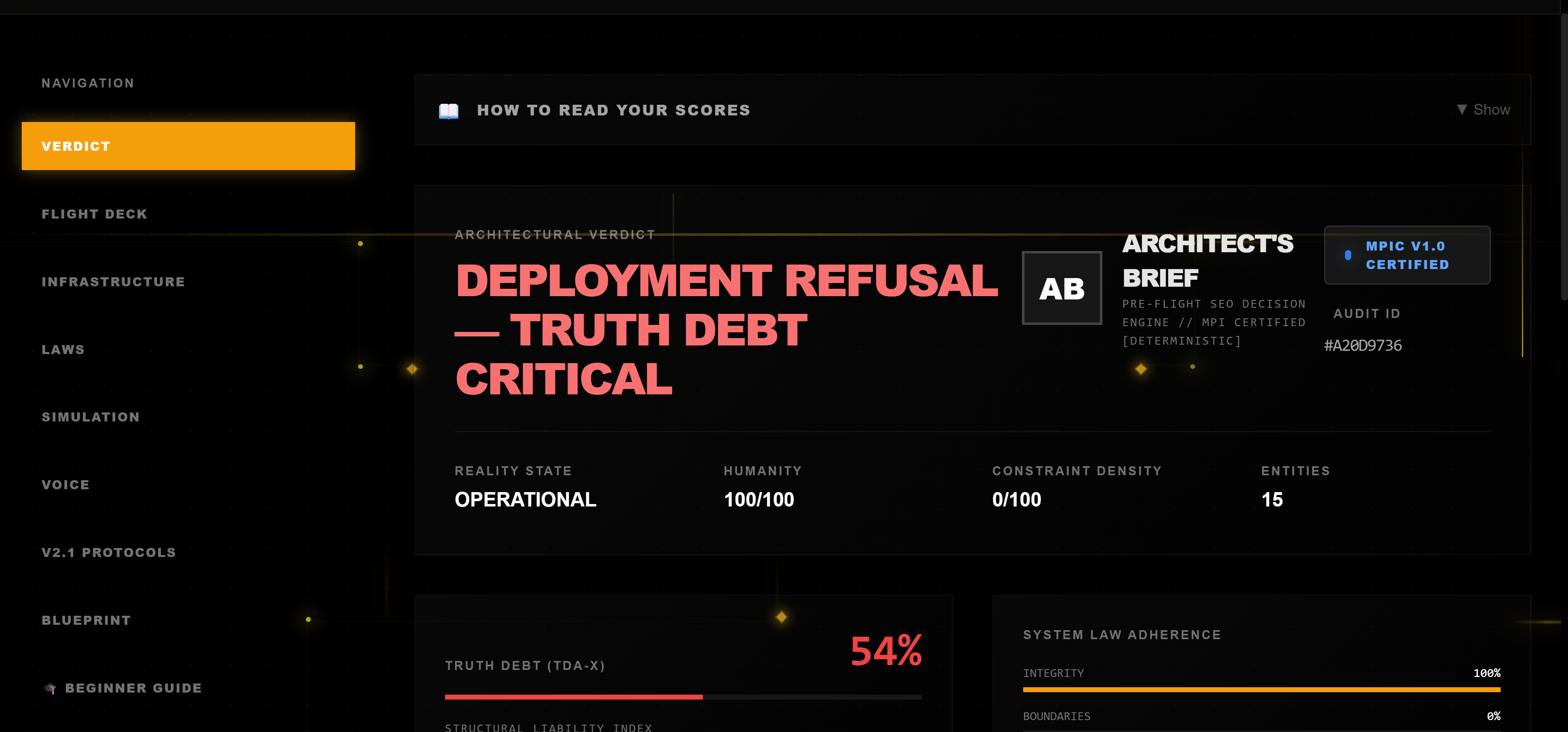Viewport: 1568px width, 732px height.
Task: Click the book icon beside HOW TO READ YOUR SCORES
Action: [x=449, y=110]
